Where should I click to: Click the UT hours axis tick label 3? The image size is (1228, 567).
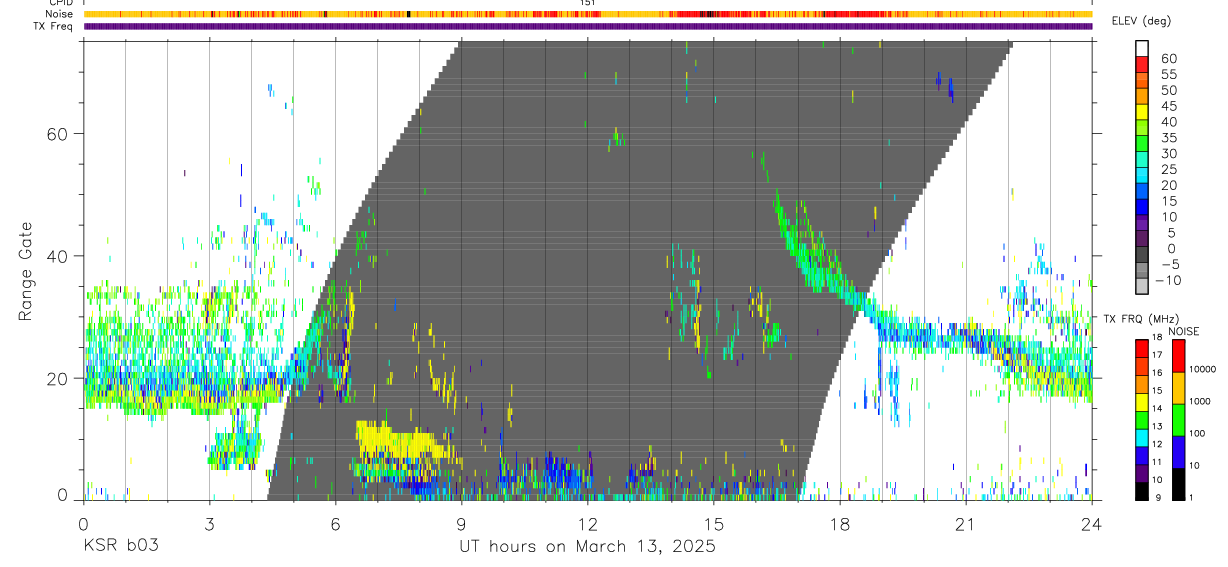(210, 524)
